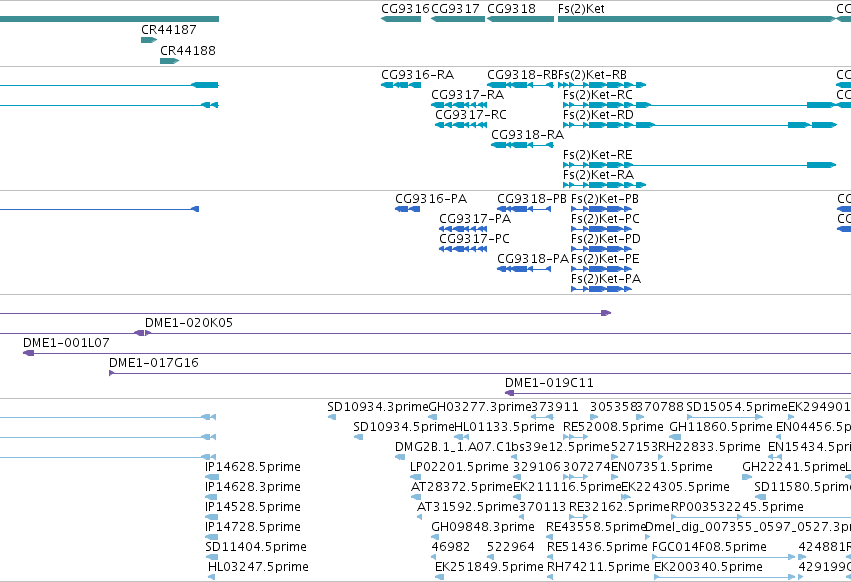Select EST RE43558.5prime
This screenshot has width=851, height=582.
coord(549,537)
